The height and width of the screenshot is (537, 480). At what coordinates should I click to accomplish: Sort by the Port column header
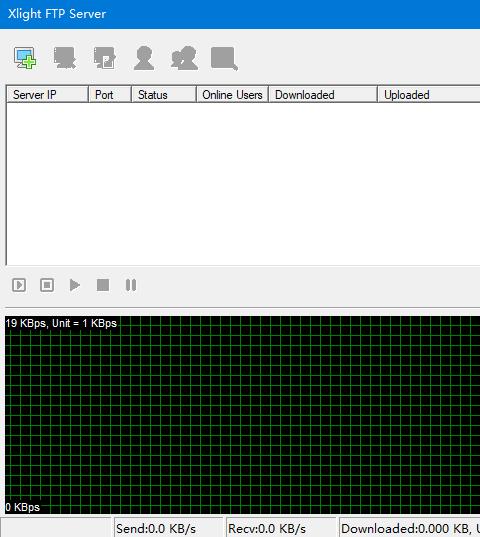coord(110,95)
